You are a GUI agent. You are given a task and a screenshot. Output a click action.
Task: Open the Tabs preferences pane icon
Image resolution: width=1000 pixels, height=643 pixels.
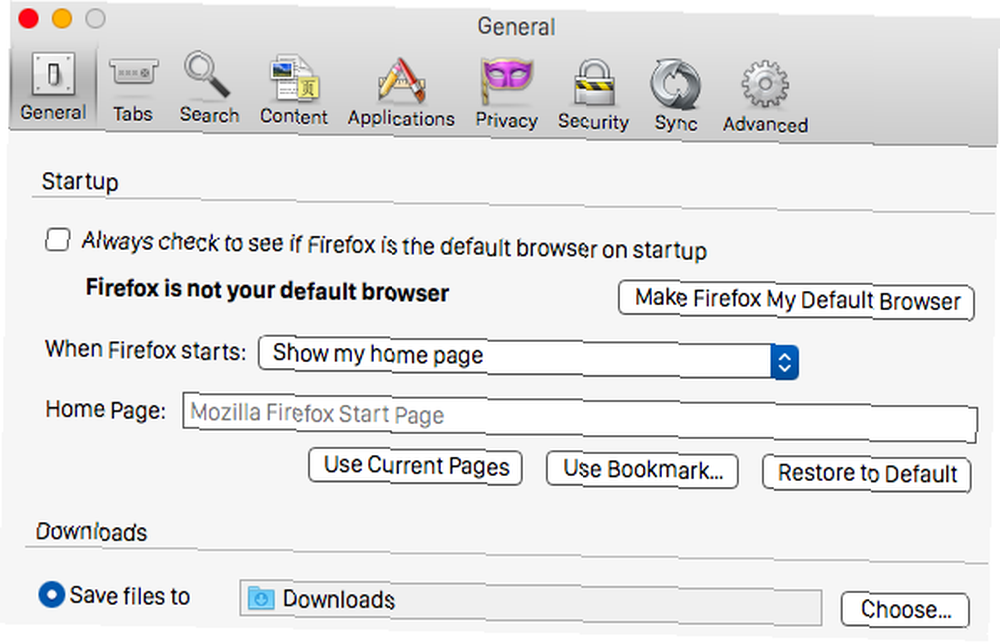[x=133, y=74]
